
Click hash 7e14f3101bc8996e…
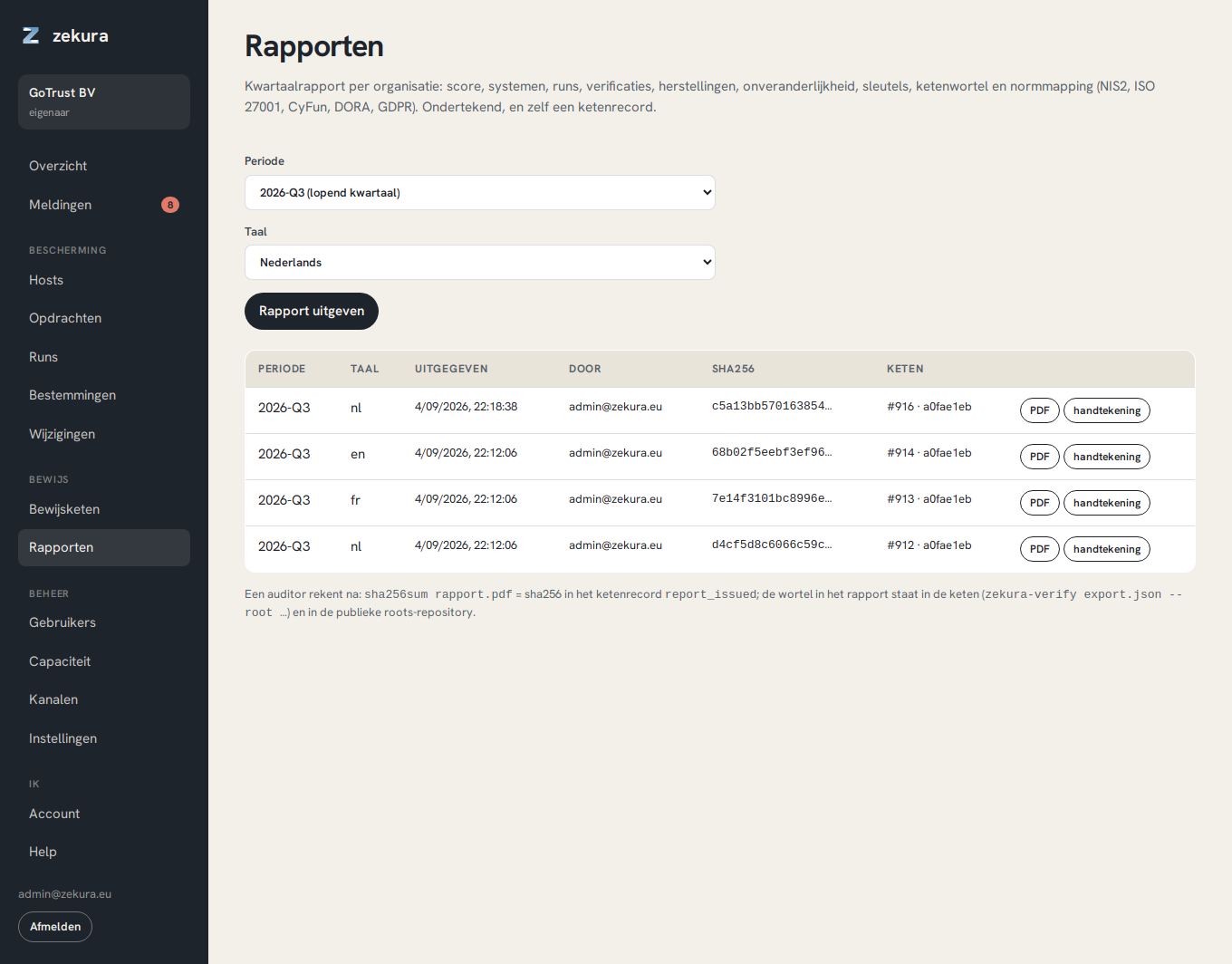click(x=772, y=498)
